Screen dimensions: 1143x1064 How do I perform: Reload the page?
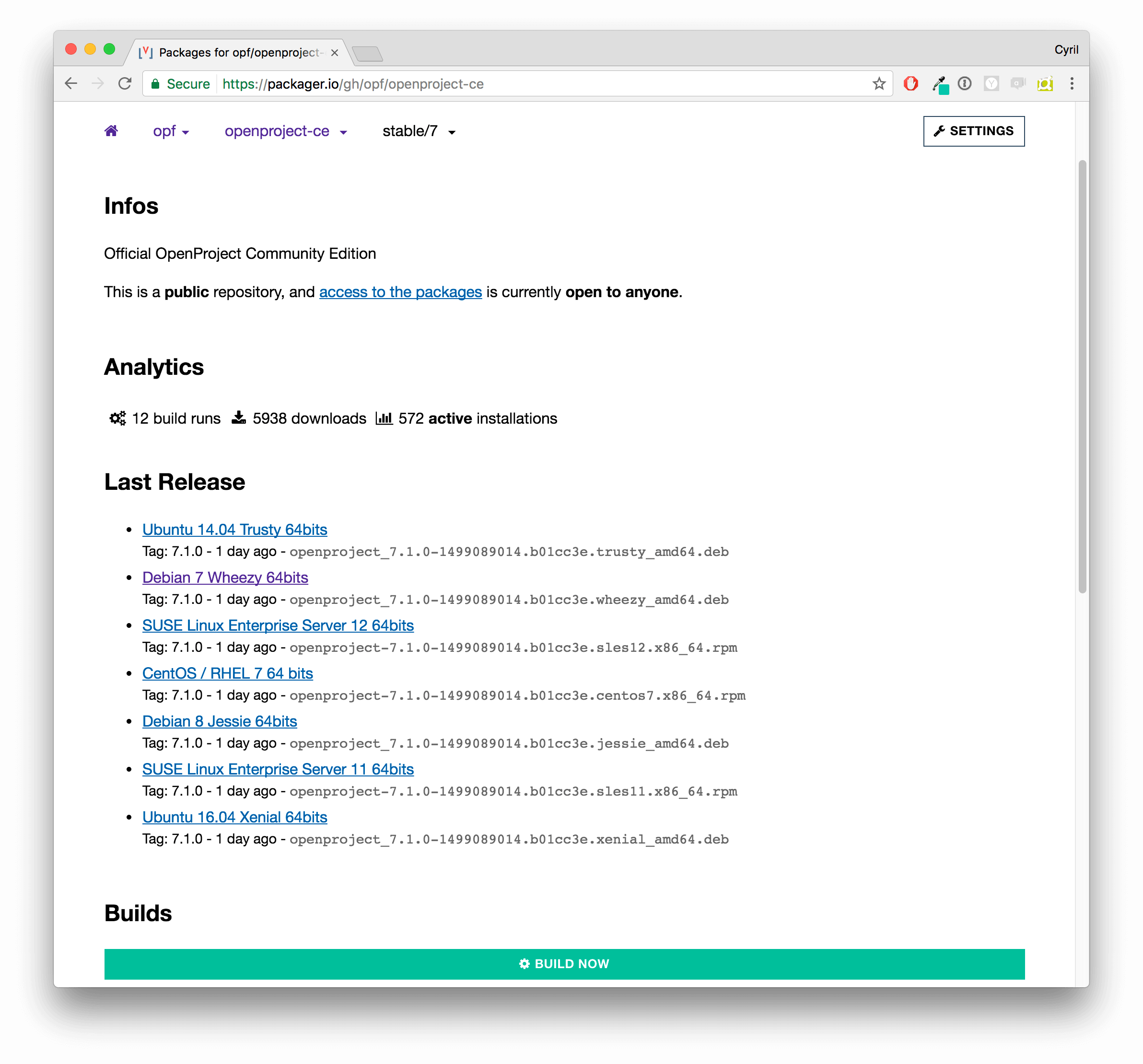click(125, 84)
